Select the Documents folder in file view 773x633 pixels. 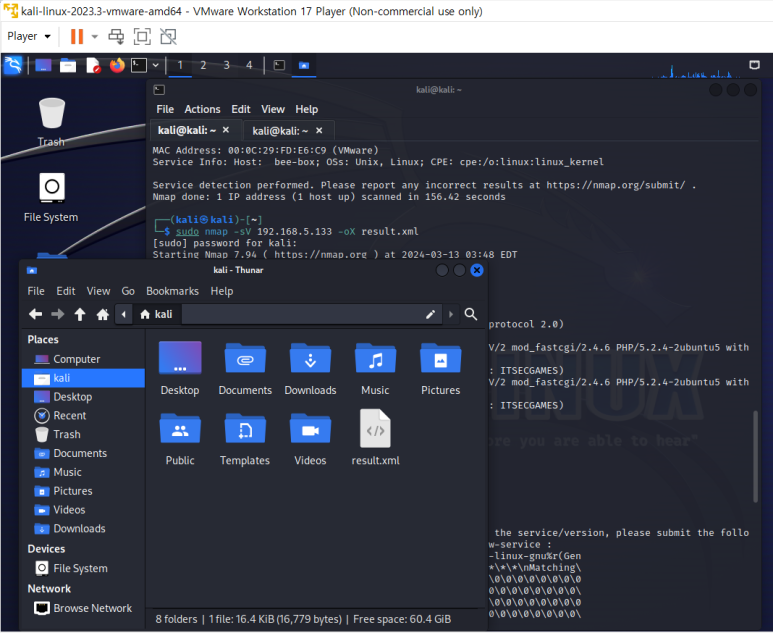click(245, 368)
